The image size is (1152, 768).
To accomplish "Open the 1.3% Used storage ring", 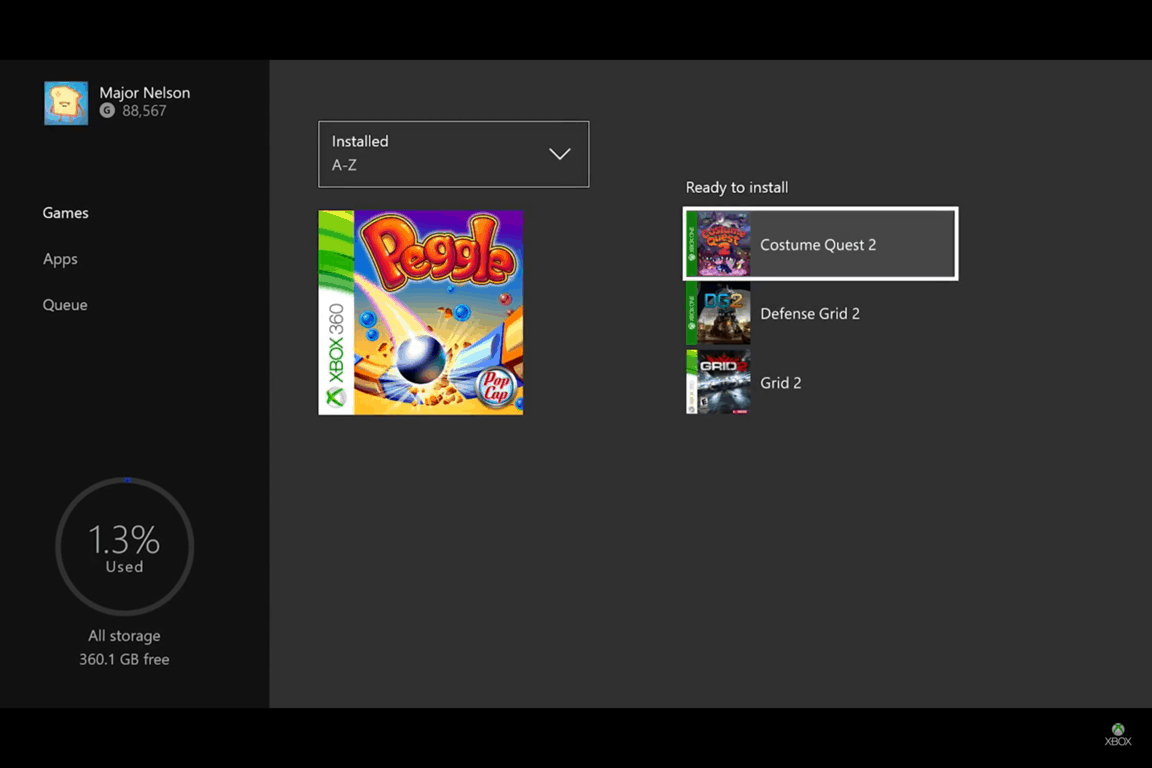I will tap(124, 546).
